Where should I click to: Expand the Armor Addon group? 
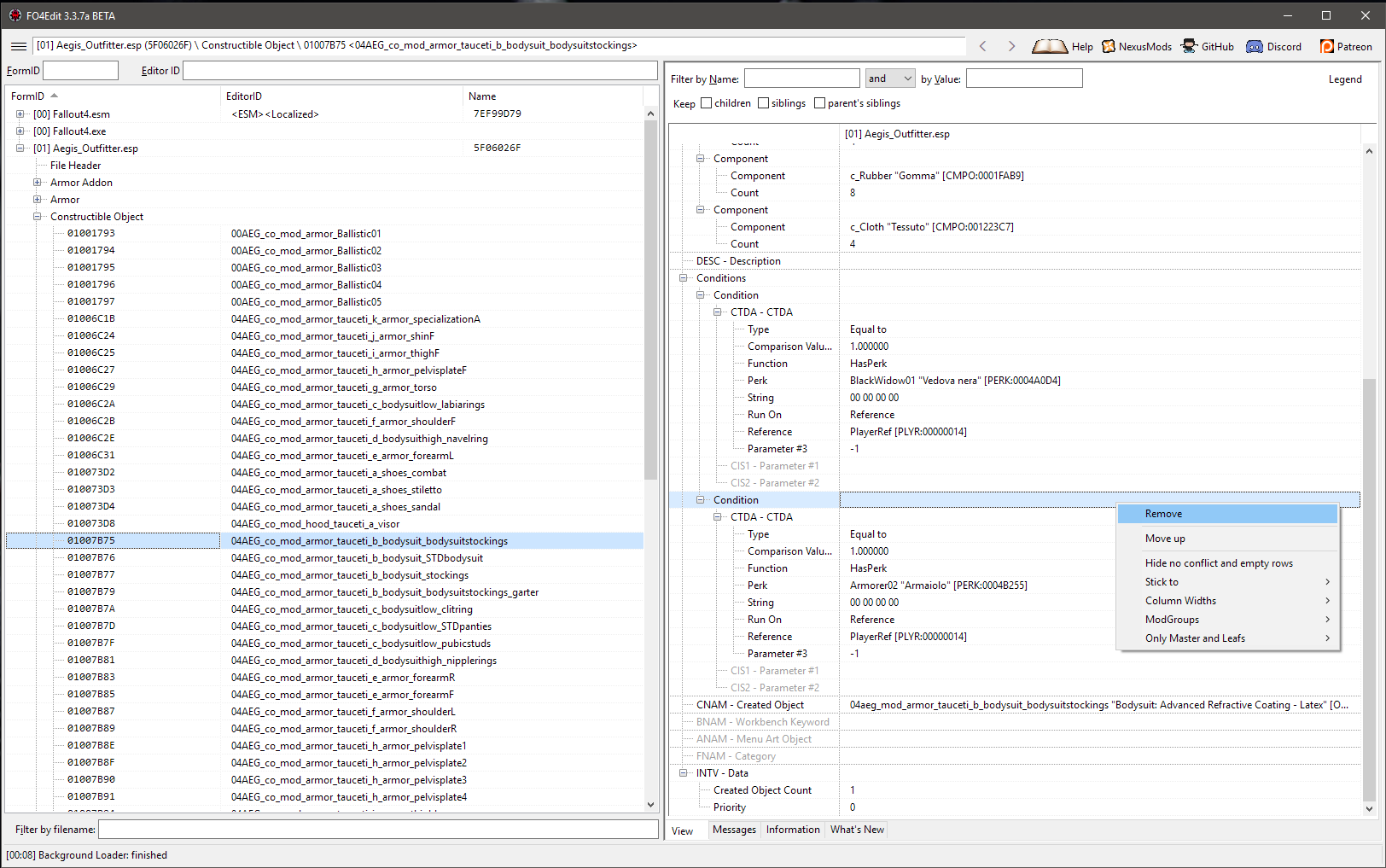(37, 183)
